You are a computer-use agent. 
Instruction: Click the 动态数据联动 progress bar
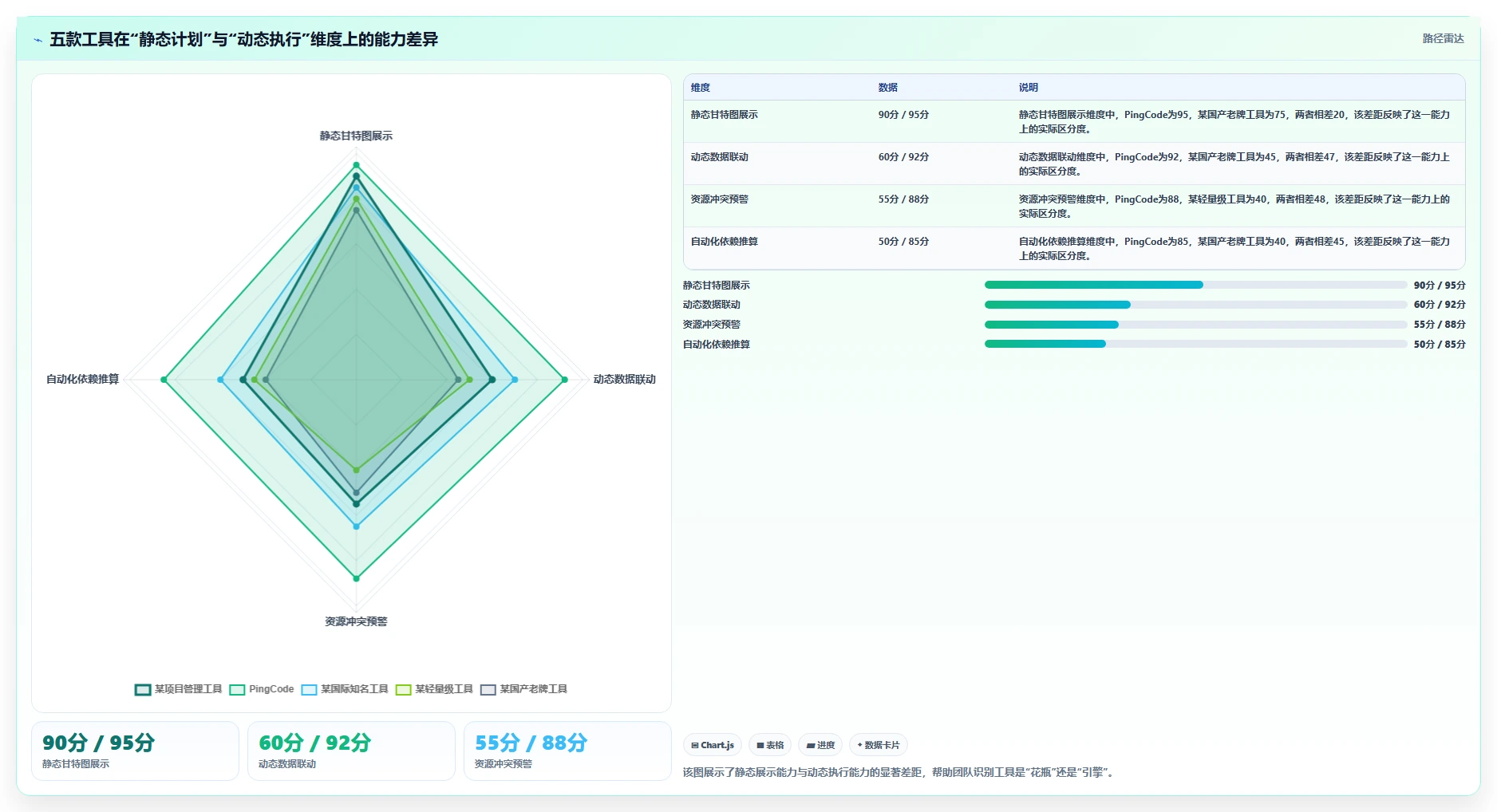[x=1195, y=305]
